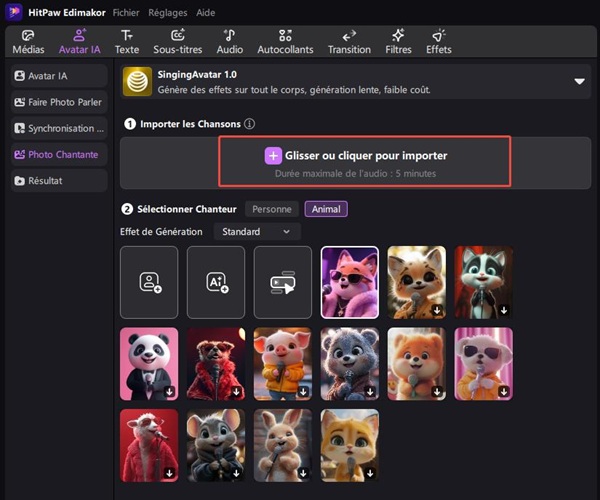Viewport: 600px width, 500px height.
Task: Open the Résultat sidebar section
Action: pyautogui.click(x=59, y=181)
